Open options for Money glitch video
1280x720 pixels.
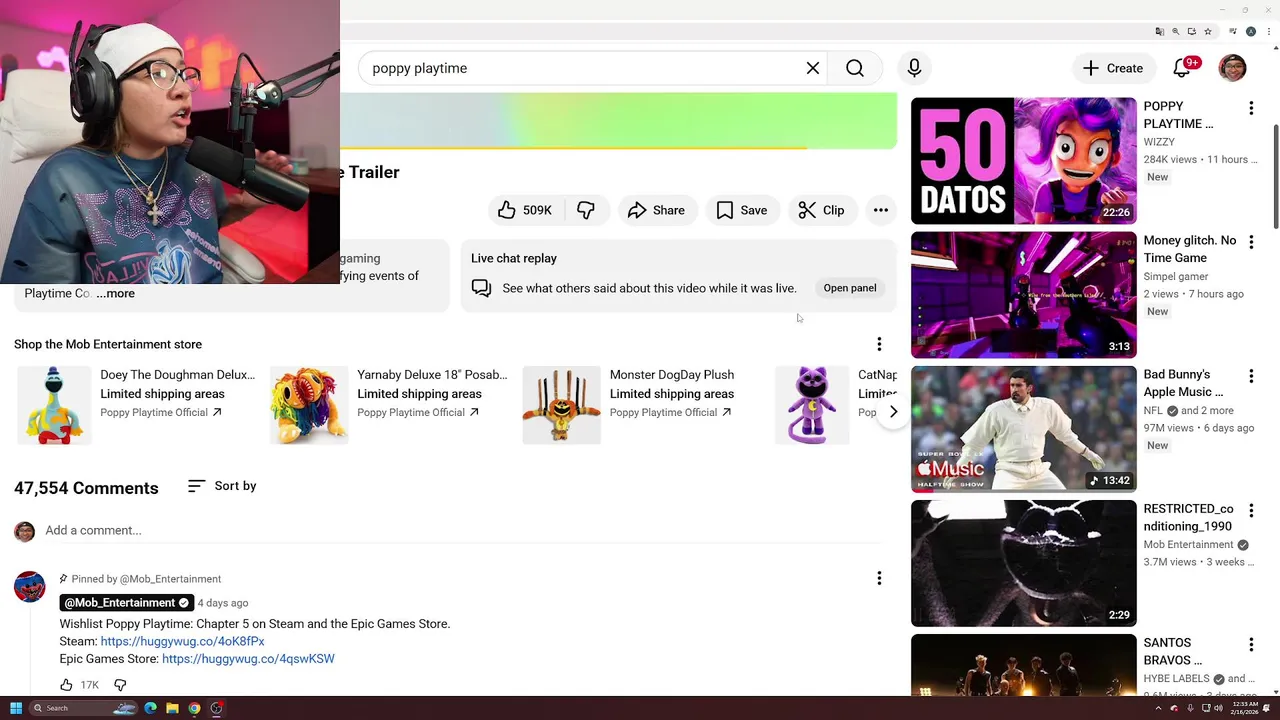pyautogui.click(x=1251, y=241)
